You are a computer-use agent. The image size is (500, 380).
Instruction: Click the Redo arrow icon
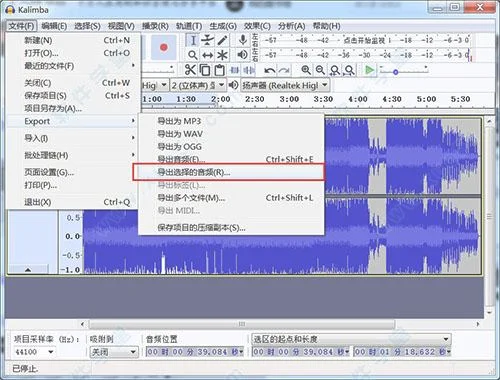[x=284, y=70]
